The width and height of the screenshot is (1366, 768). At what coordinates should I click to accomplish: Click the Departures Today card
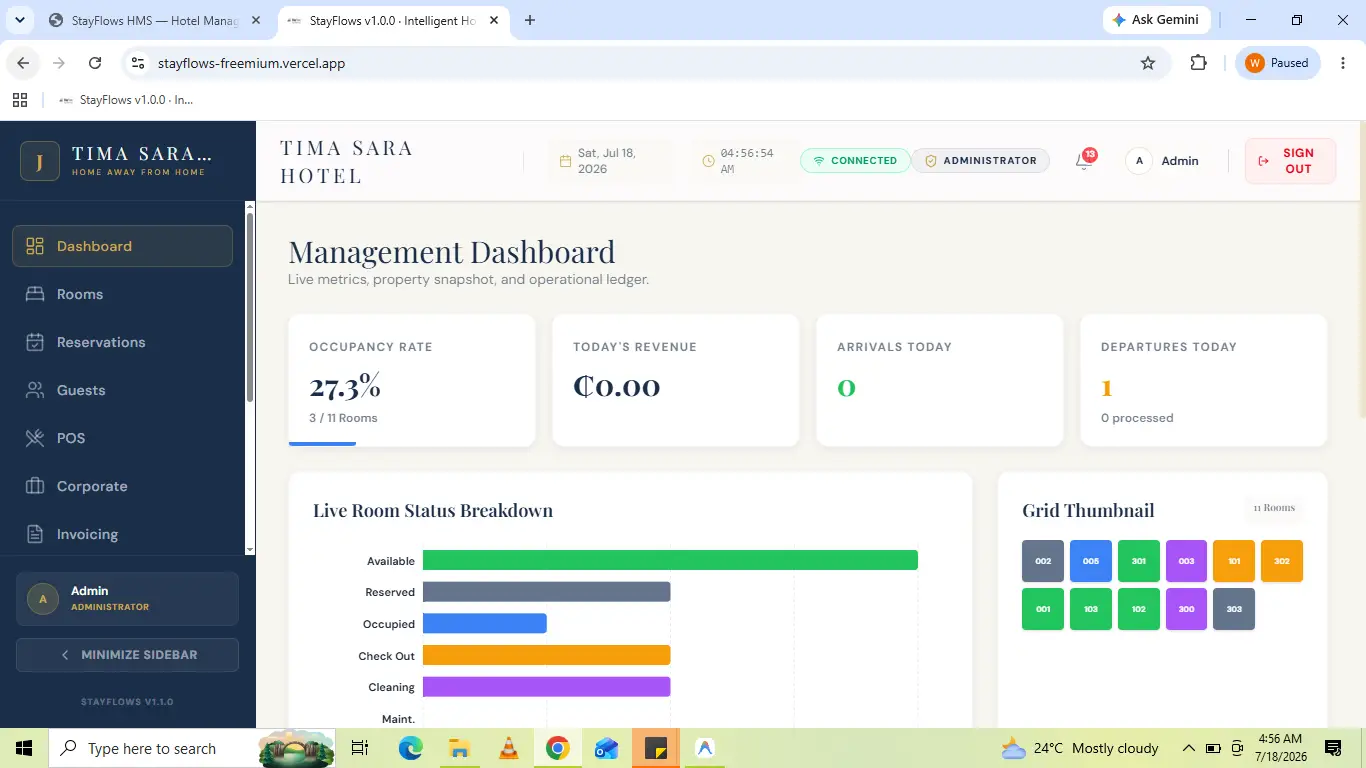1204,380
